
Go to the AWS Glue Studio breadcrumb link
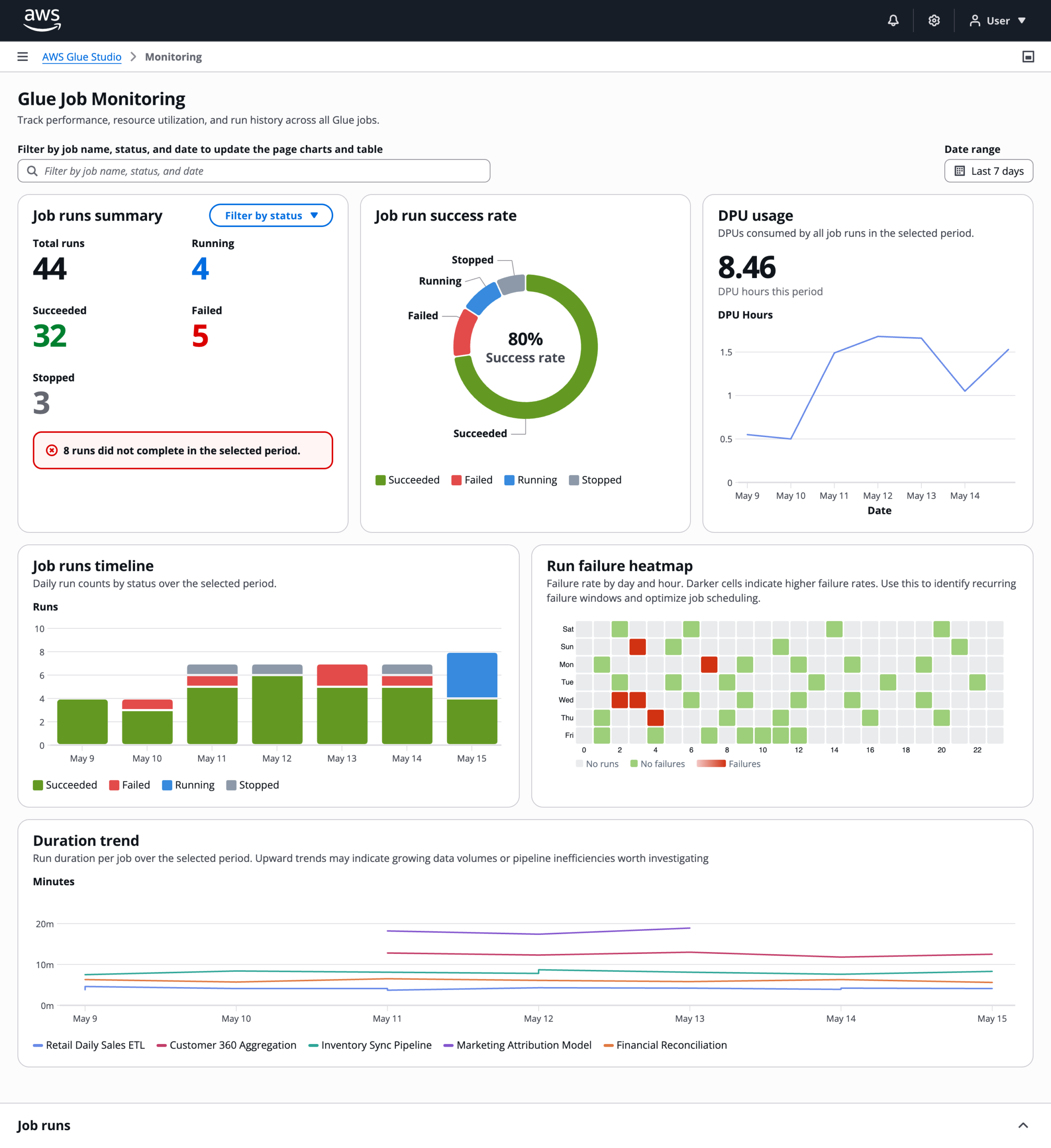(82, 57)
